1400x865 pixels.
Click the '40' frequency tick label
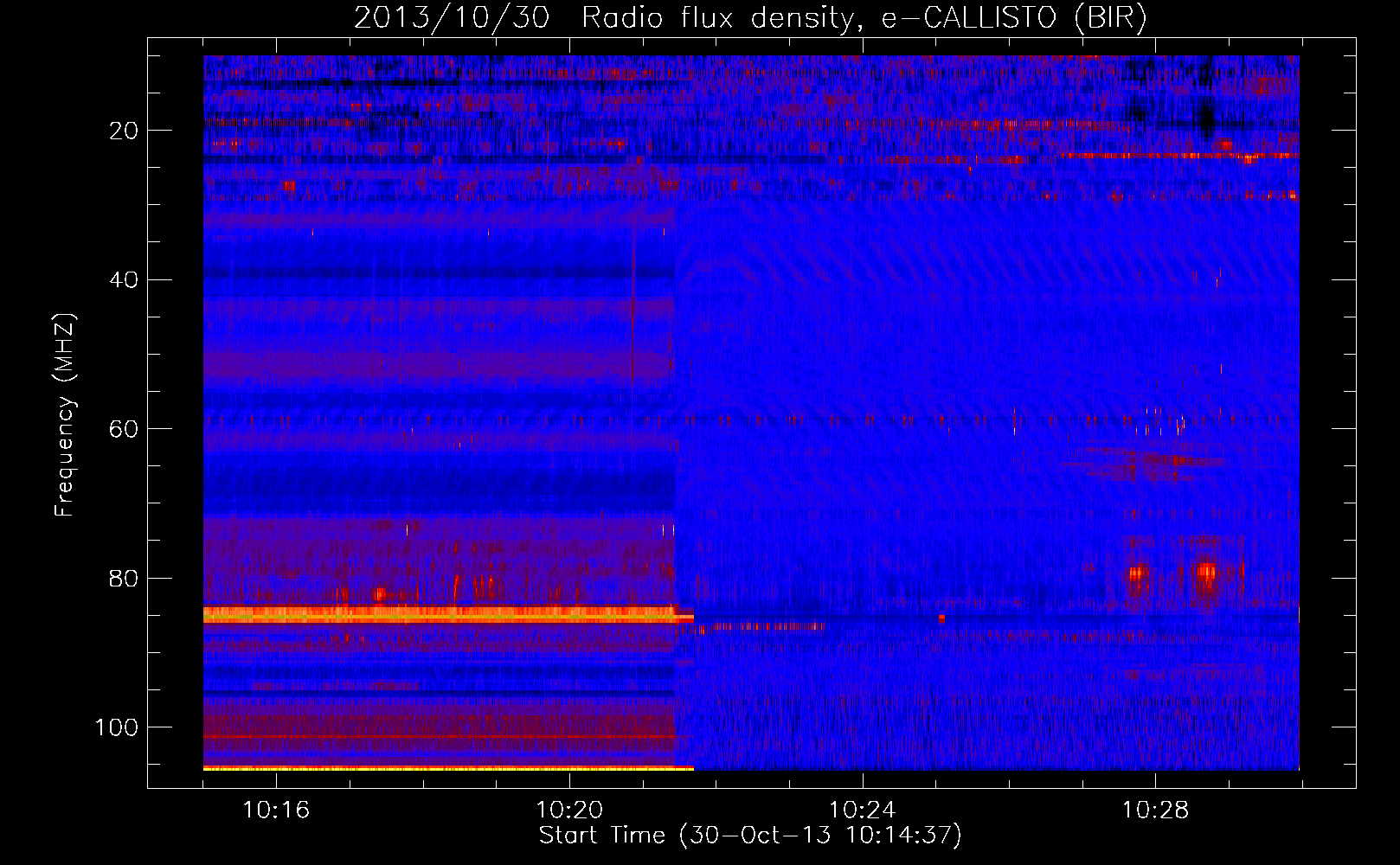pos(125,280)
